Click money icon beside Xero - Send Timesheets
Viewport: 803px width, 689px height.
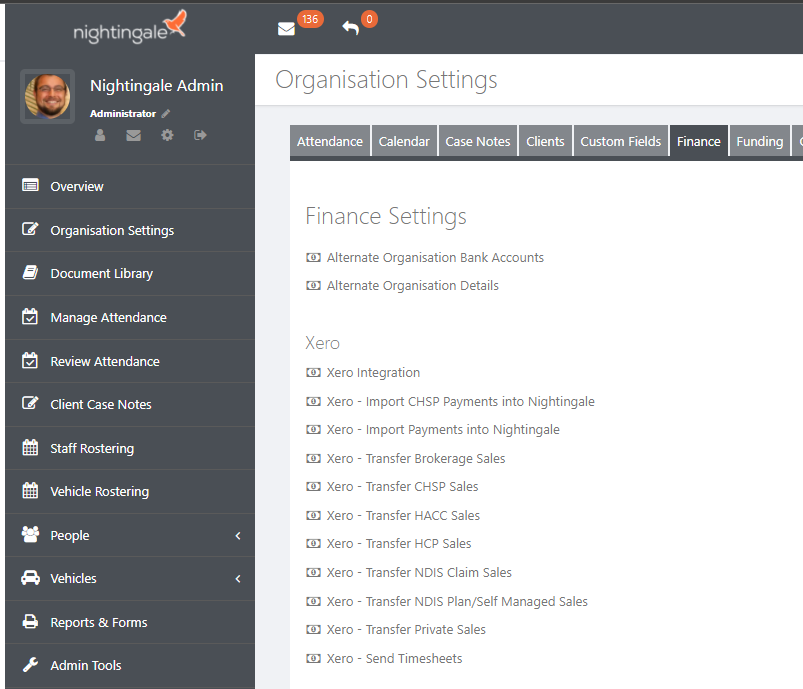pyautogui.click(x=313, y=658)
